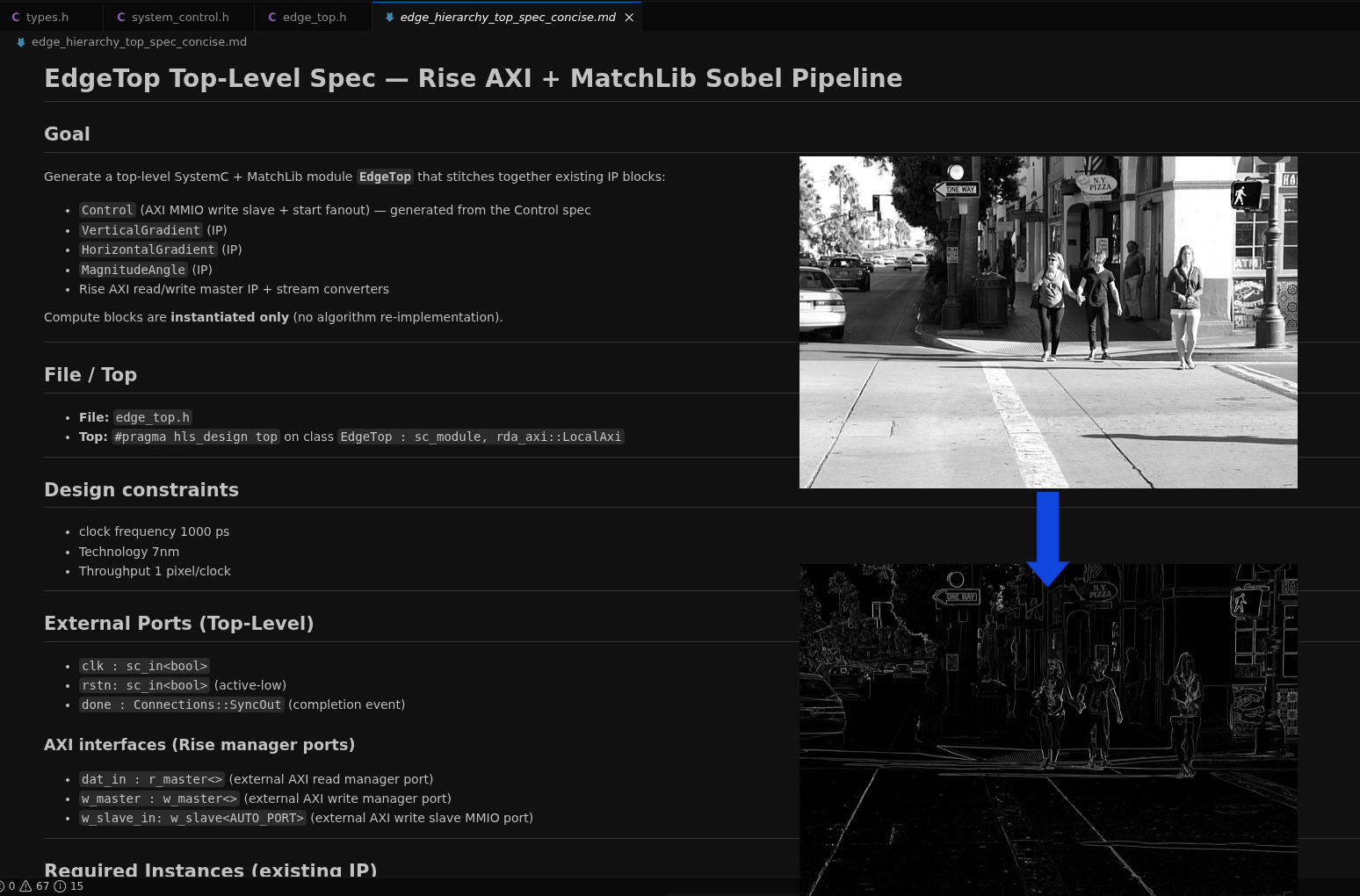The height and width of the screenshot is (896, 1360).
Task: Click the External Ports (Top-Level) heading
Action: pos(178,624)
